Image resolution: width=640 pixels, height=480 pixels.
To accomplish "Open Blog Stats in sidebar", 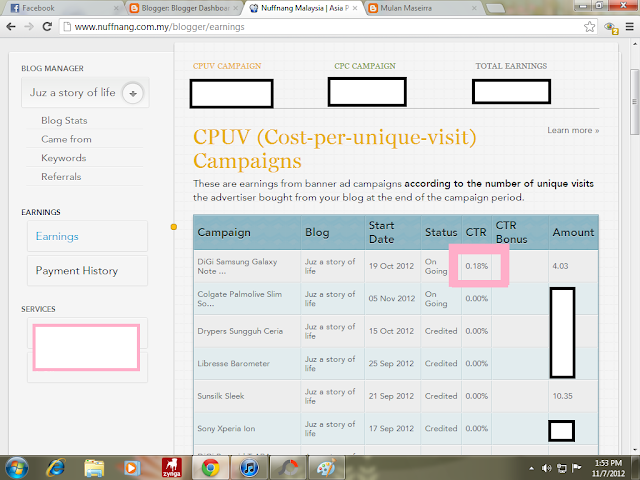I will pos(64,120).
